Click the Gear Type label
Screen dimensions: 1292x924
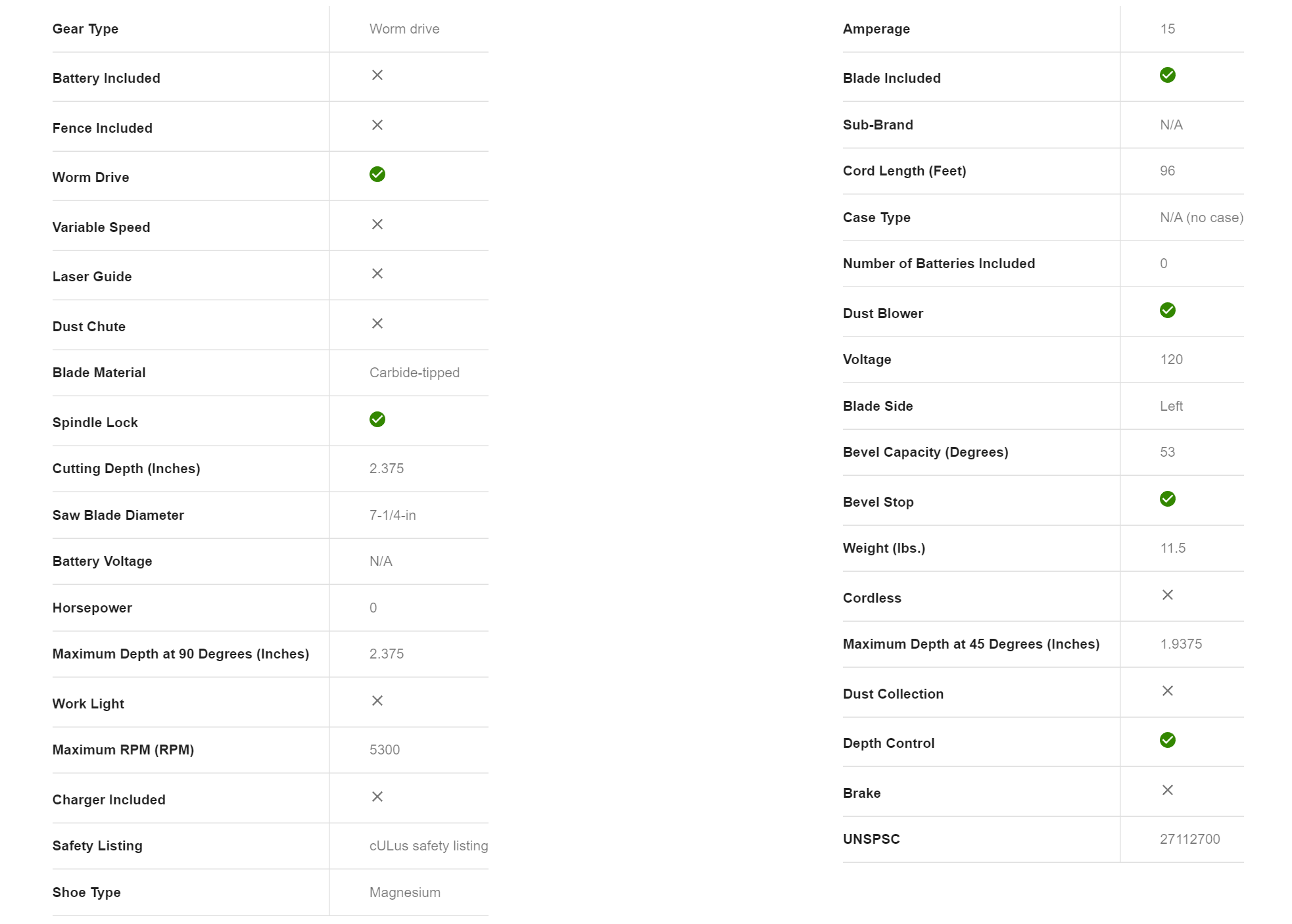[x=85, y=29]
